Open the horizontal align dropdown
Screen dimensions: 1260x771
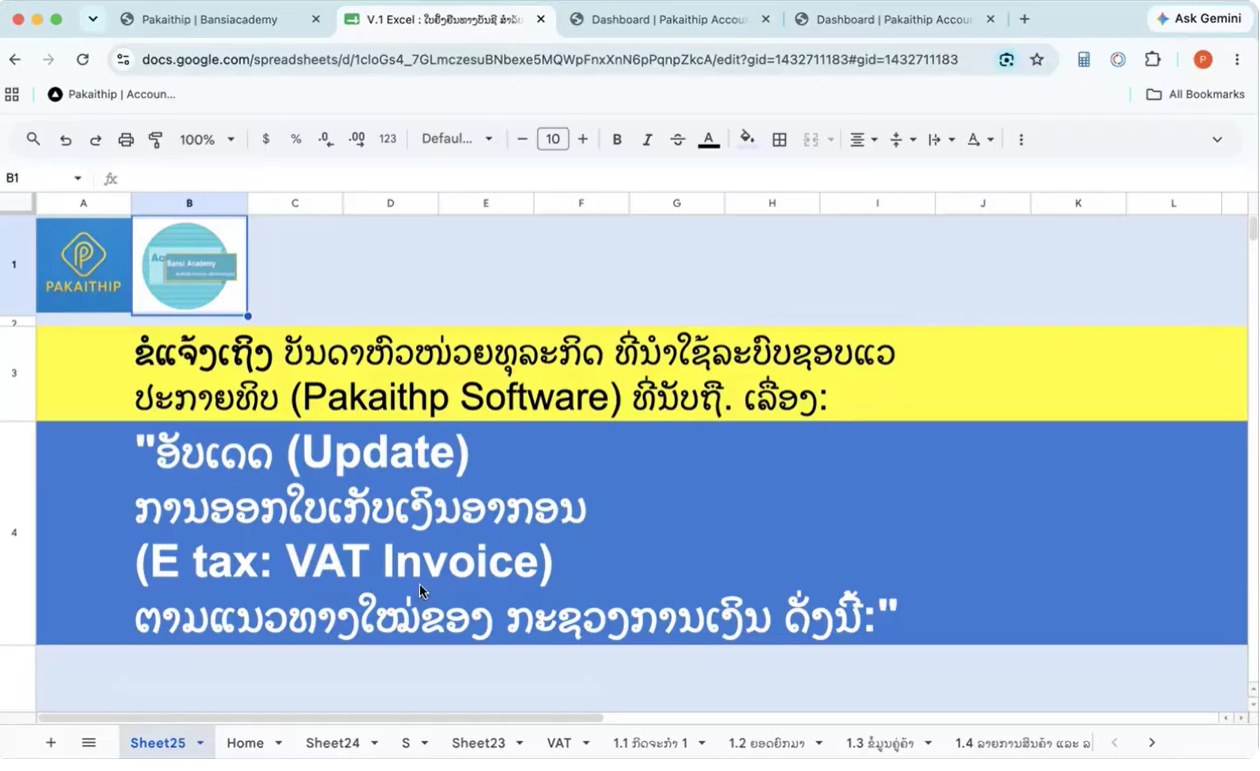point(863,140)
